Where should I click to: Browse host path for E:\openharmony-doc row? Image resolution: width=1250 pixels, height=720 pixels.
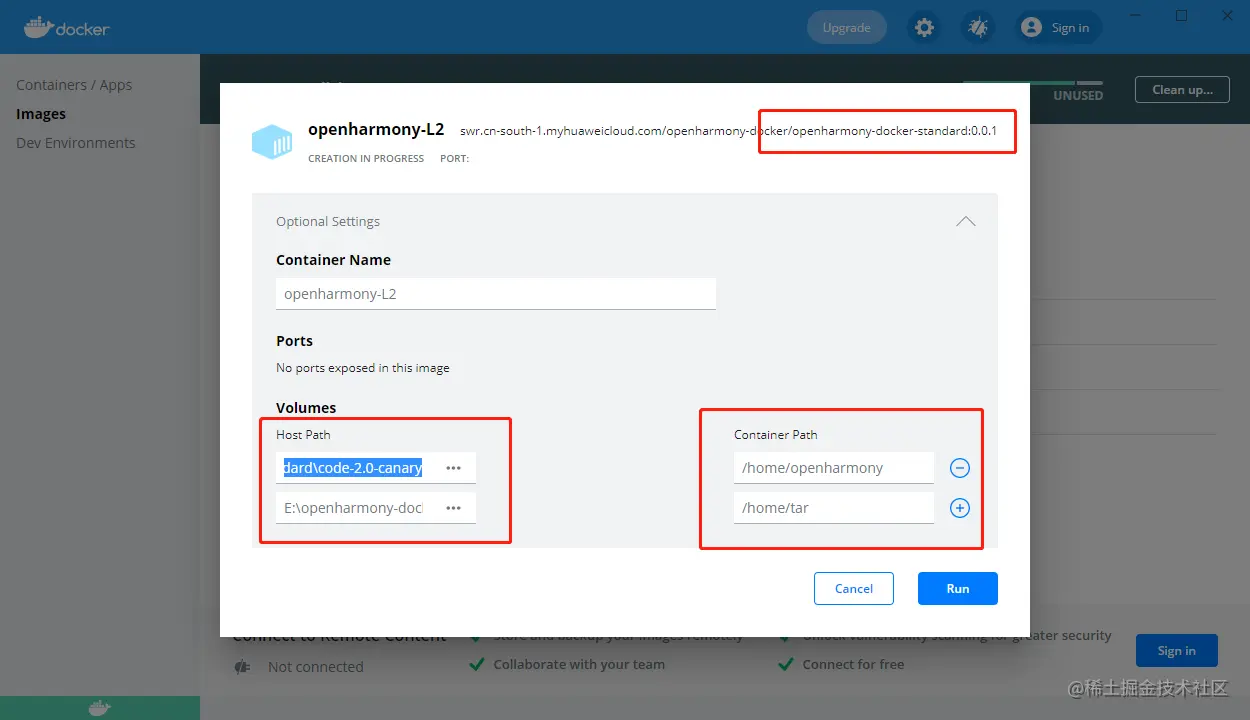(x=454, y=508)
